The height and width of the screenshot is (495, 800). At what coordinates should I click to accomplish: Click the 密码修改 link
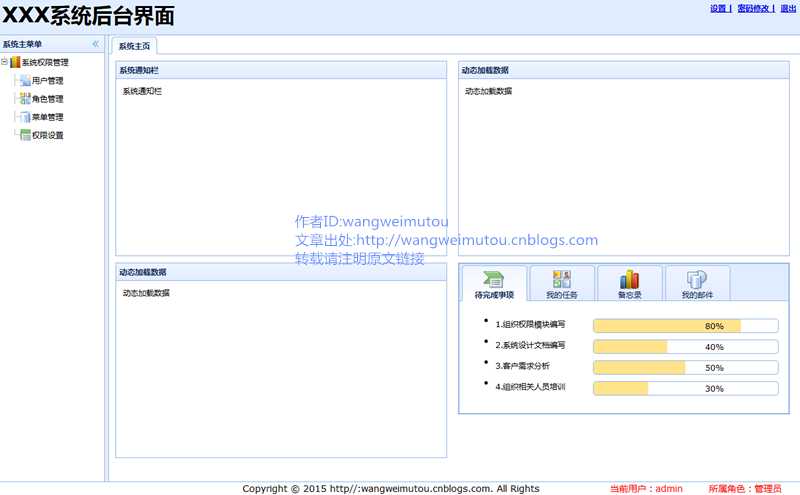pyautogui.click(x=754, y=9)
